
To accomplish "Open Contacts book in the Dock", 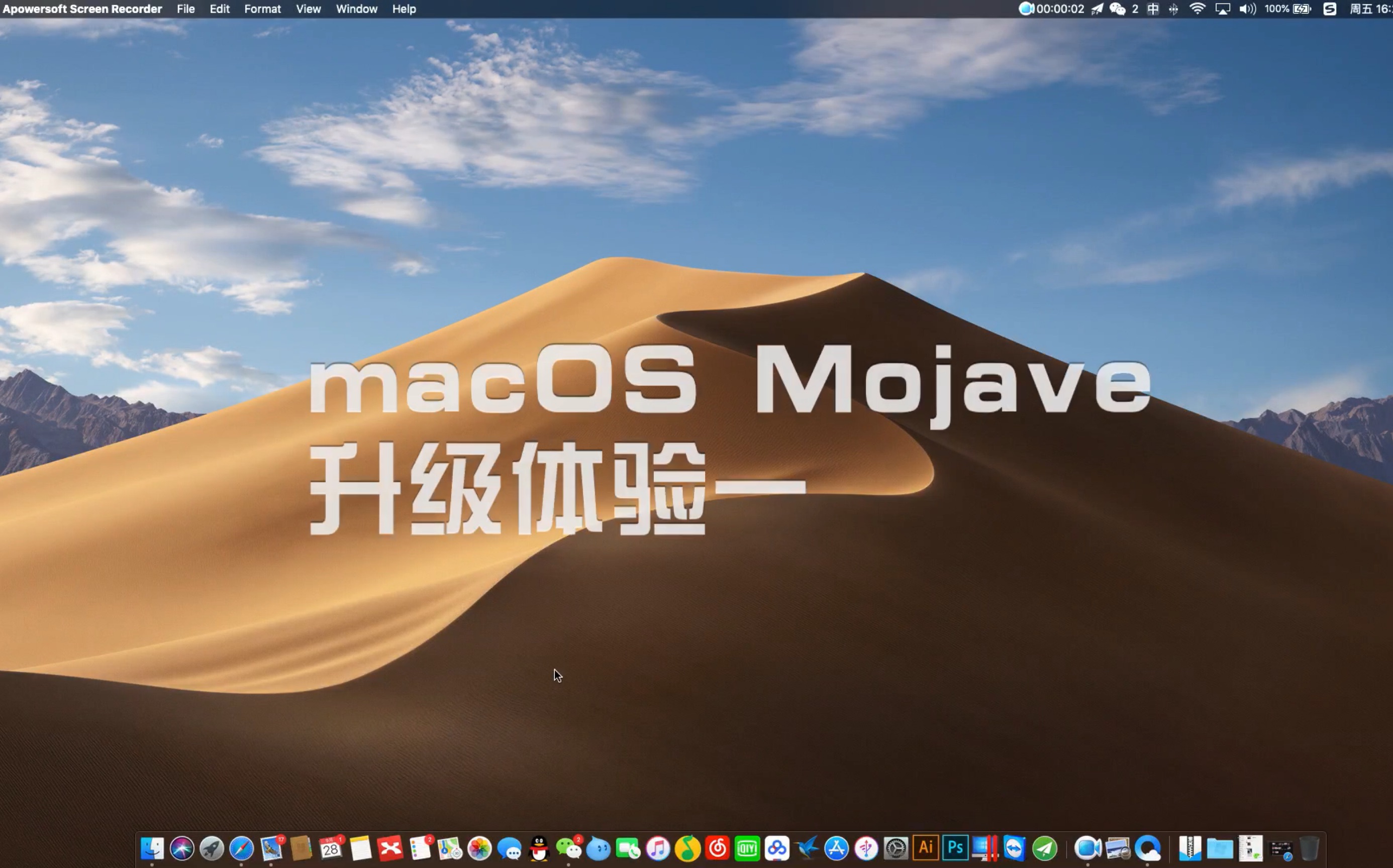I will pyautogui.click(x=301, y=848).
